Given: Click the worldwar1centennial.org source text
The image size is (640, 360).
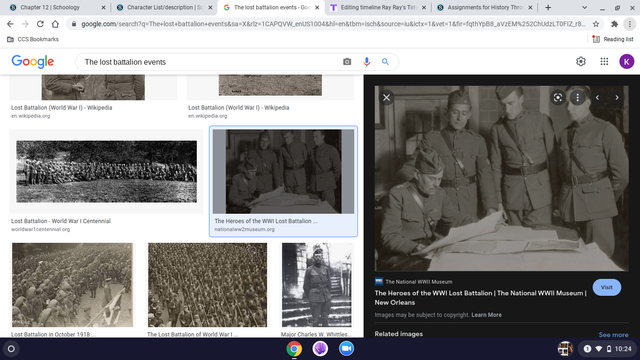Looking at the screenshot, I should [40, 229].
